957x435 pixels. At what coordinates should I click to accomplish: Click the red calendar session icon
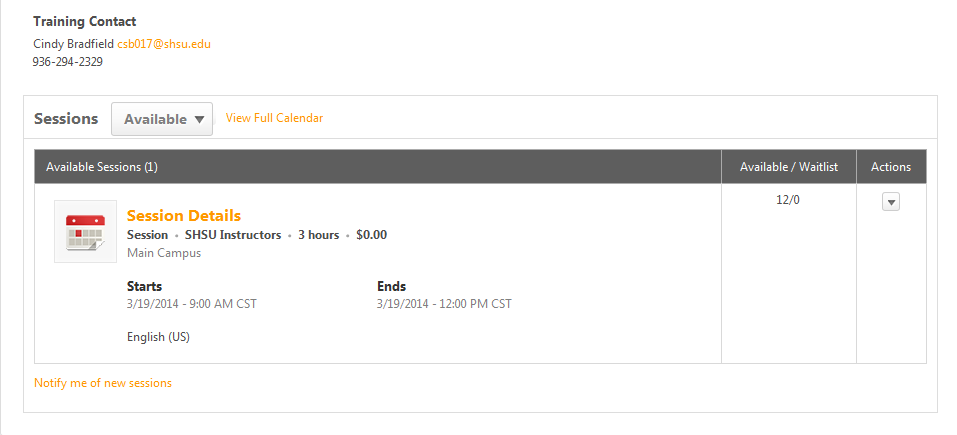pyautogui.click(x=85, y=232)
